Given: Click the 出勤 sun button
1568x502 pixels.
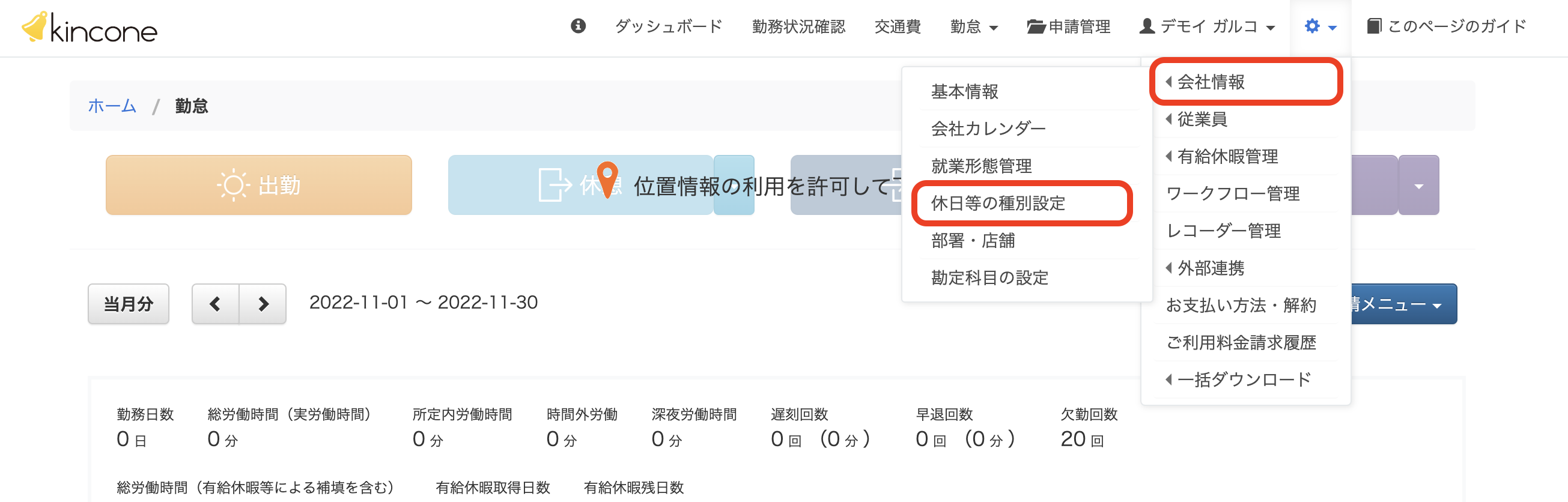Looking at the screenshot, I should (x=259, y=185).
